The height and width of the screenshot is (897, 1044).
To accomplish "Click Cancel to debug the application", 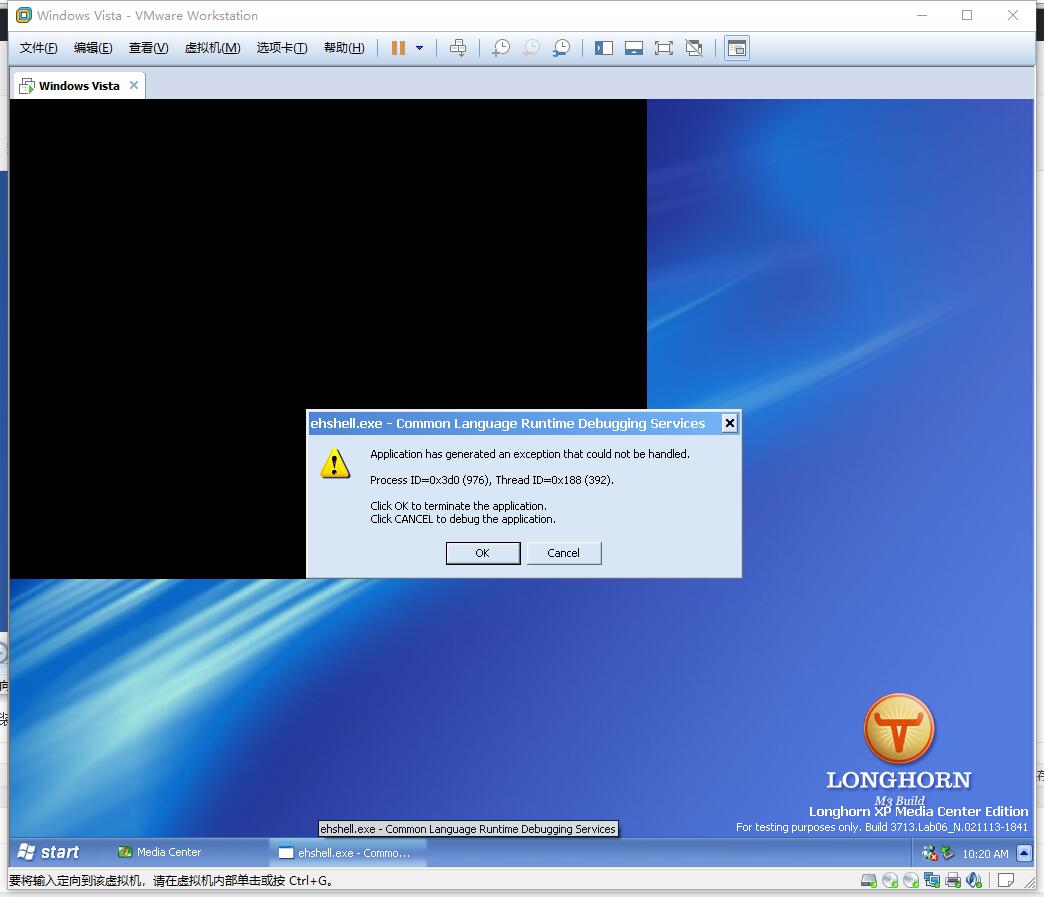I will [x=563, y=553].
